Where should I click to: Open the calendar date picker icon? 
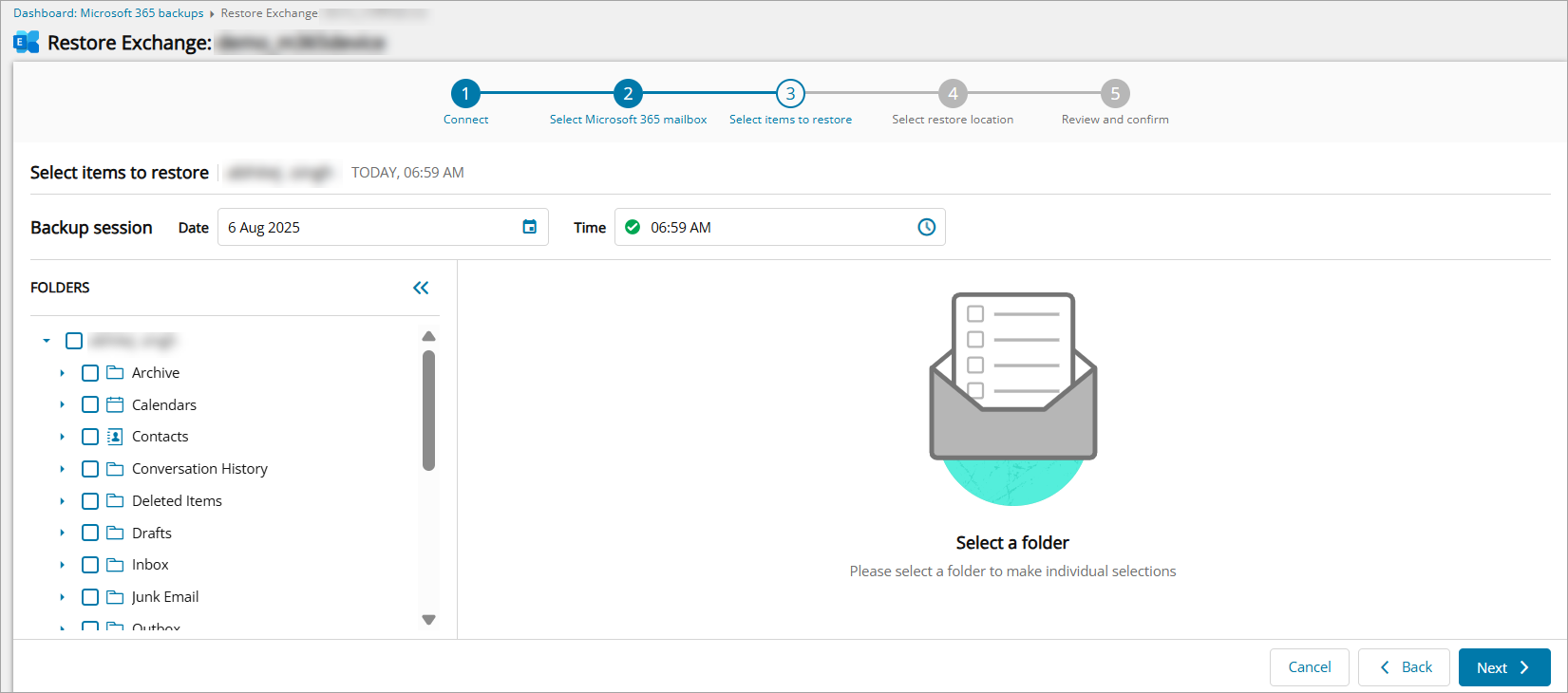point(530,227)
